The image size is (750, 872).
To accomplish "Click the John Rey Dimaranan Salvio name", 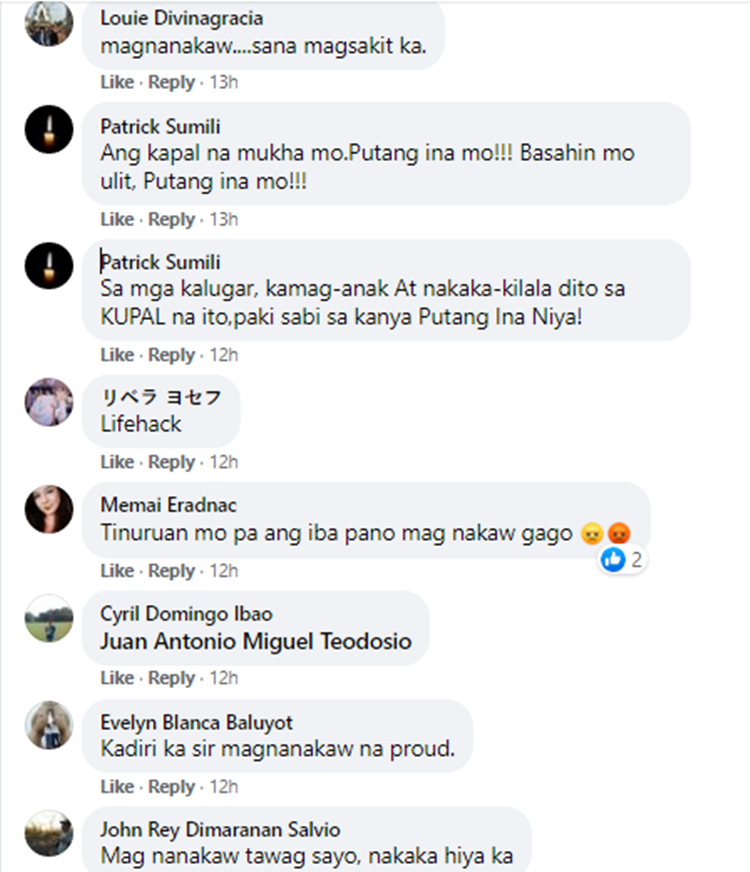I will click(220, 830).
